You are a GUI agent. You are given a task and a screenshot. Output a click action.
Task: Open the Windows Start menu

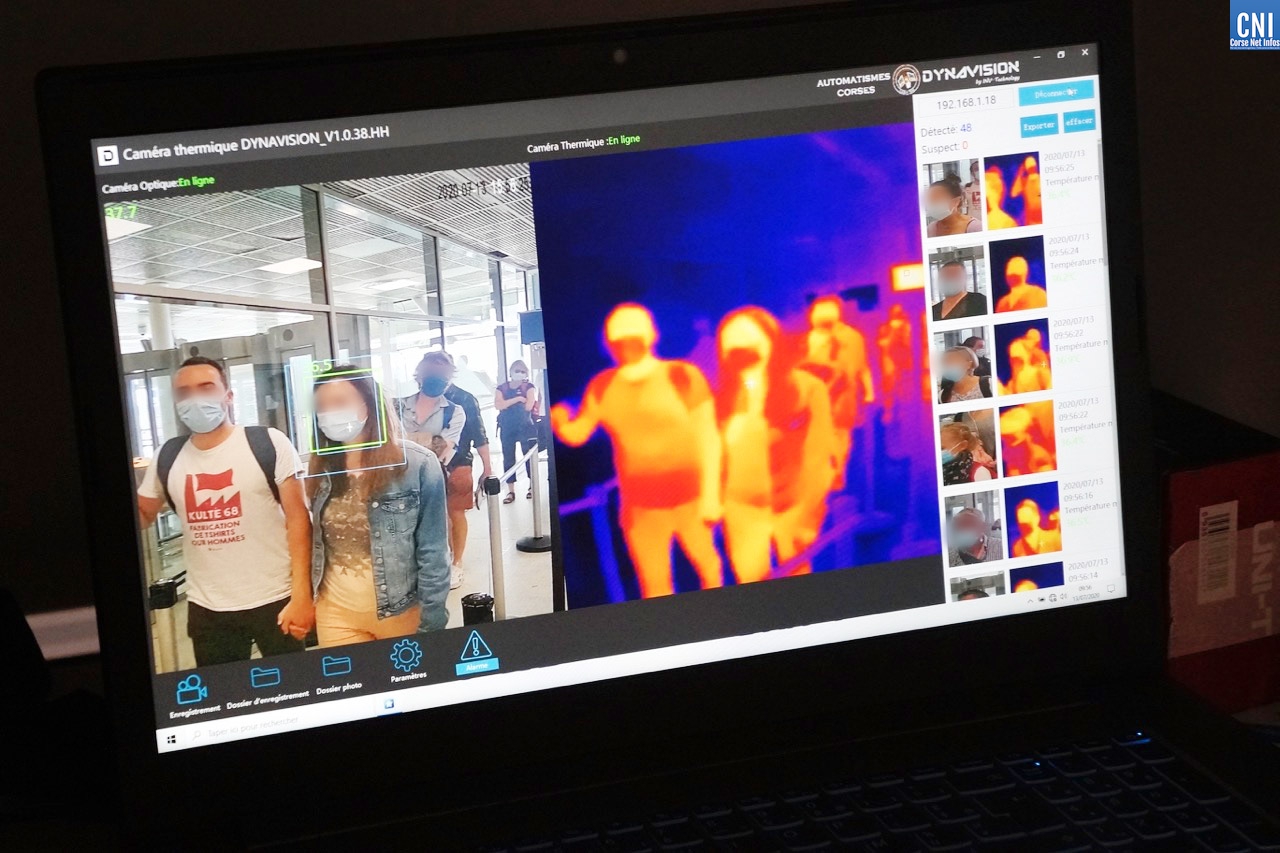172,739
